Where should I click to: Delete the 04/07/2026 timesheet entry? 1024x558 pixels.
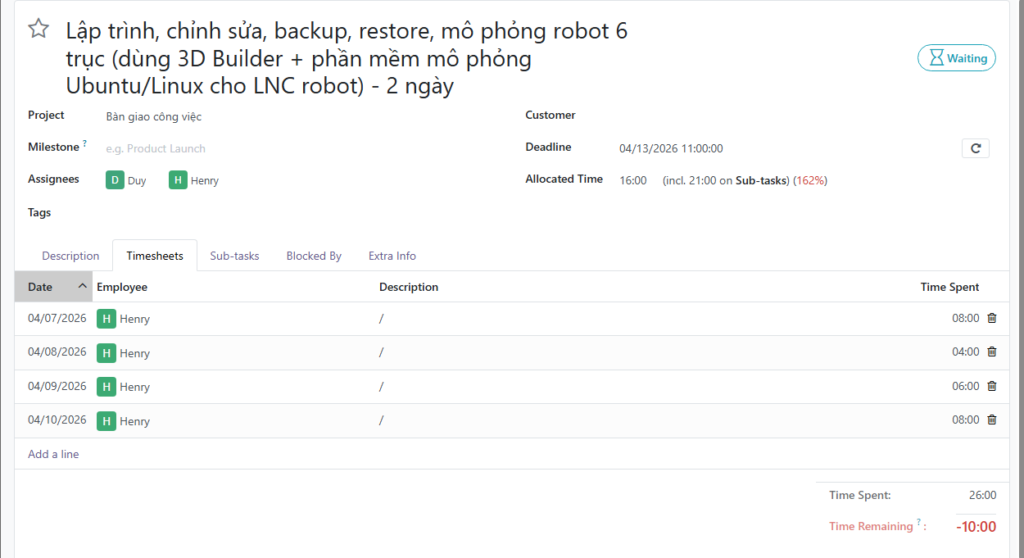992,318
